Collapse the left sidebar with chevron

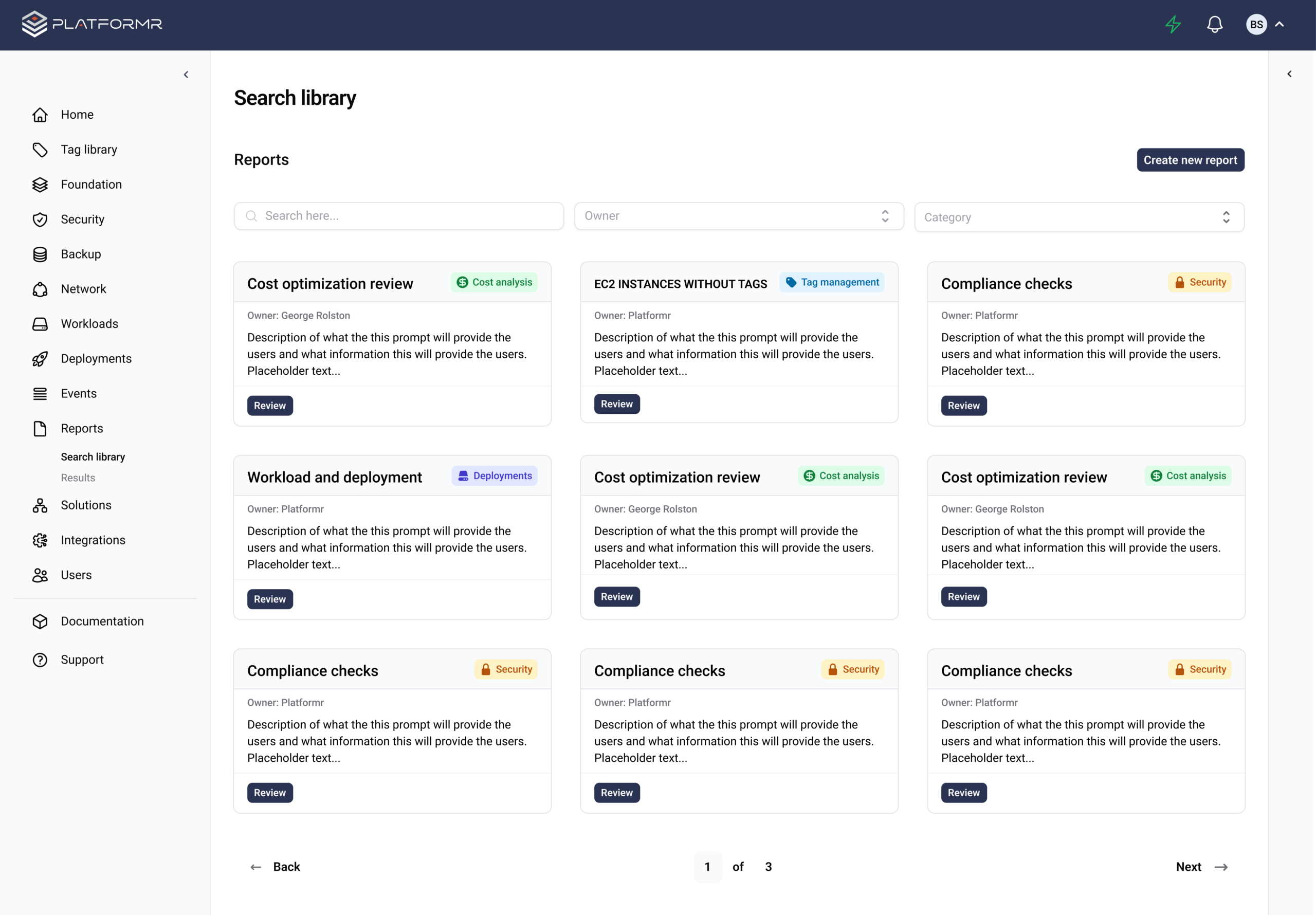tap(186, 75)
